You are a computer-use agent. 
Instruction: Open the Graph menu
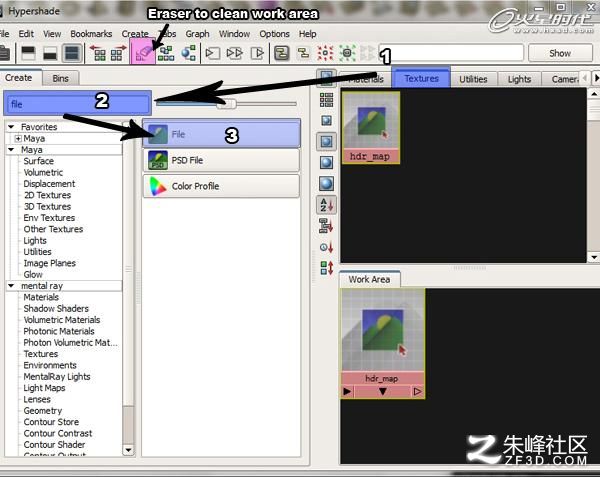click(197, 34)
